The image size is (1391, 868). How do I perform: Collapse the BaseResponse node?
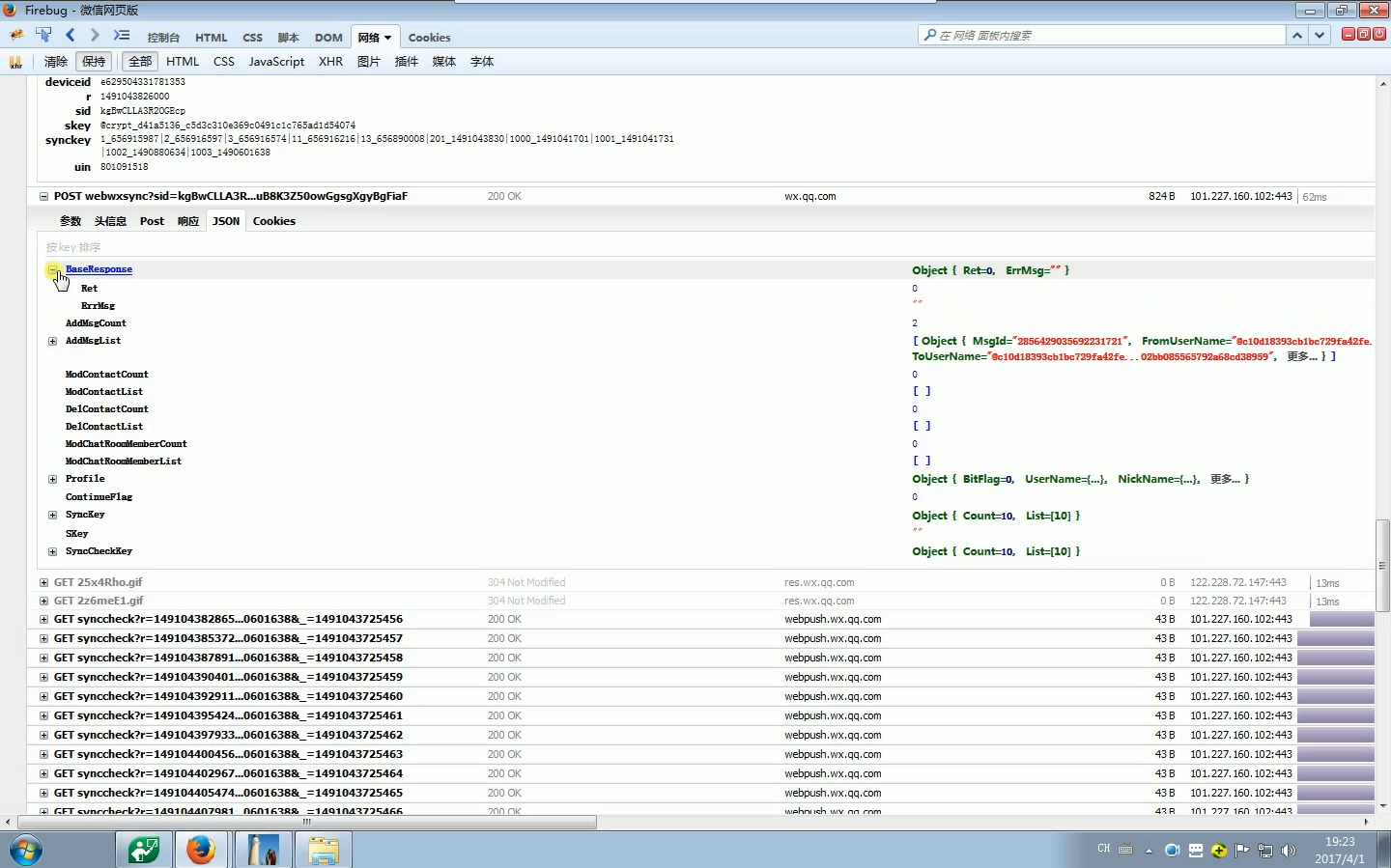[53, 270]
